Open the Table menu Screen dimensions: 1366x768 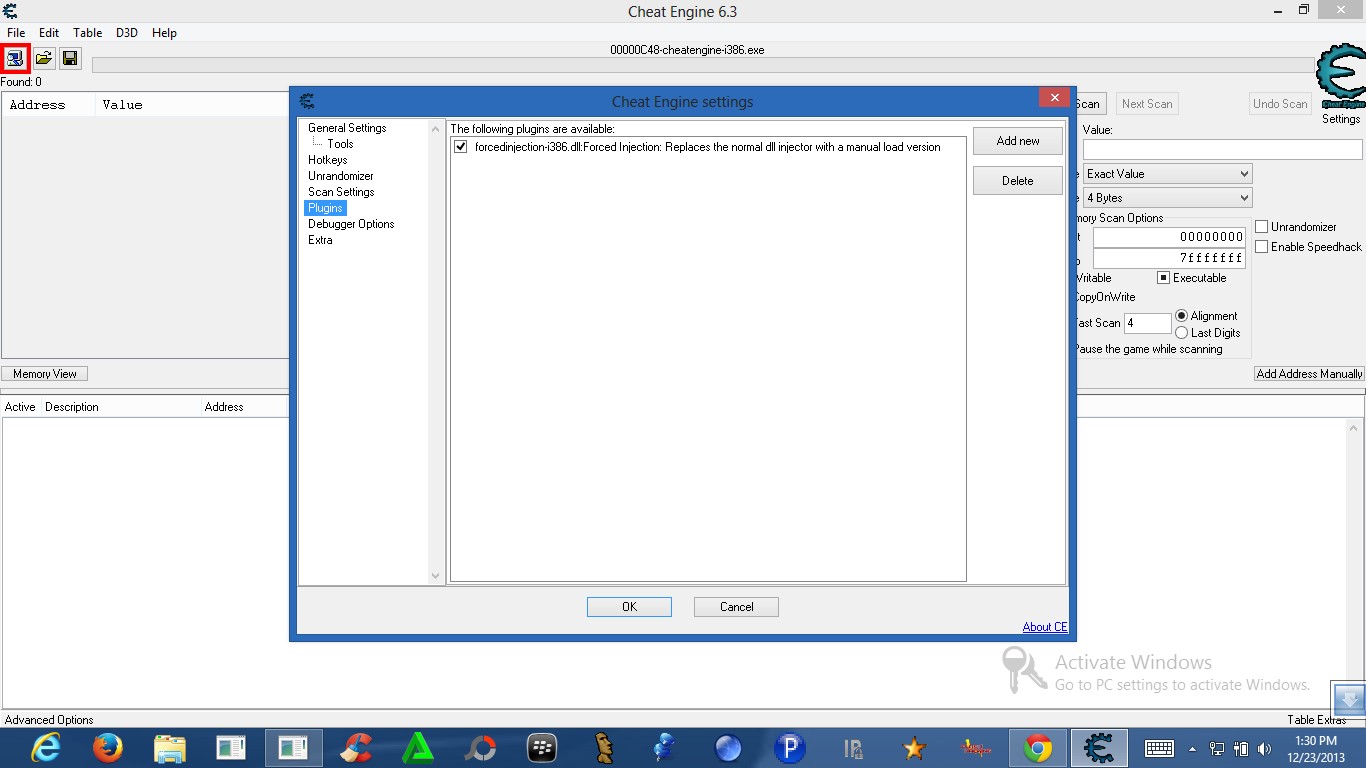tap(87, 32)
